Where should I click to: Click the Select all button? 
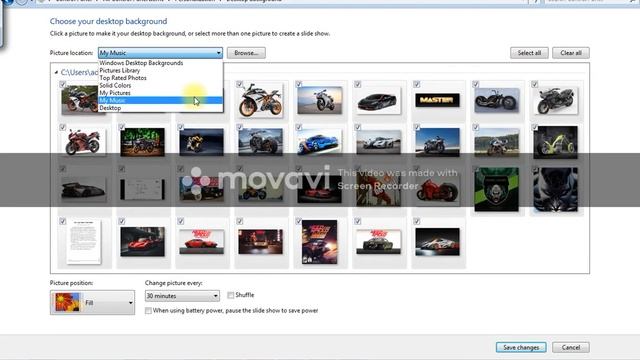(529, 53)
